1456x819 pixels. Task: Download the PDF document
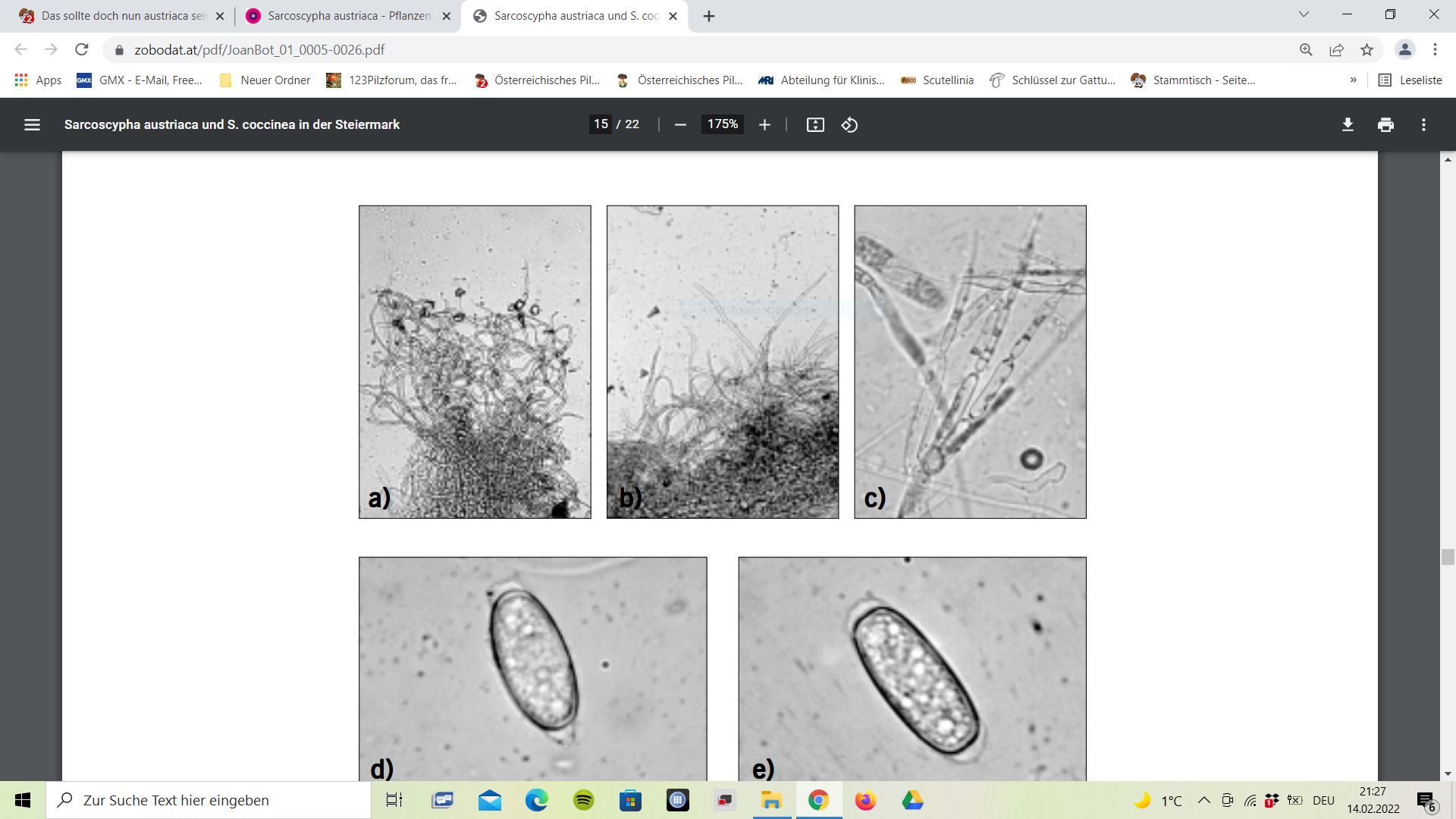tap(1348, 124)
